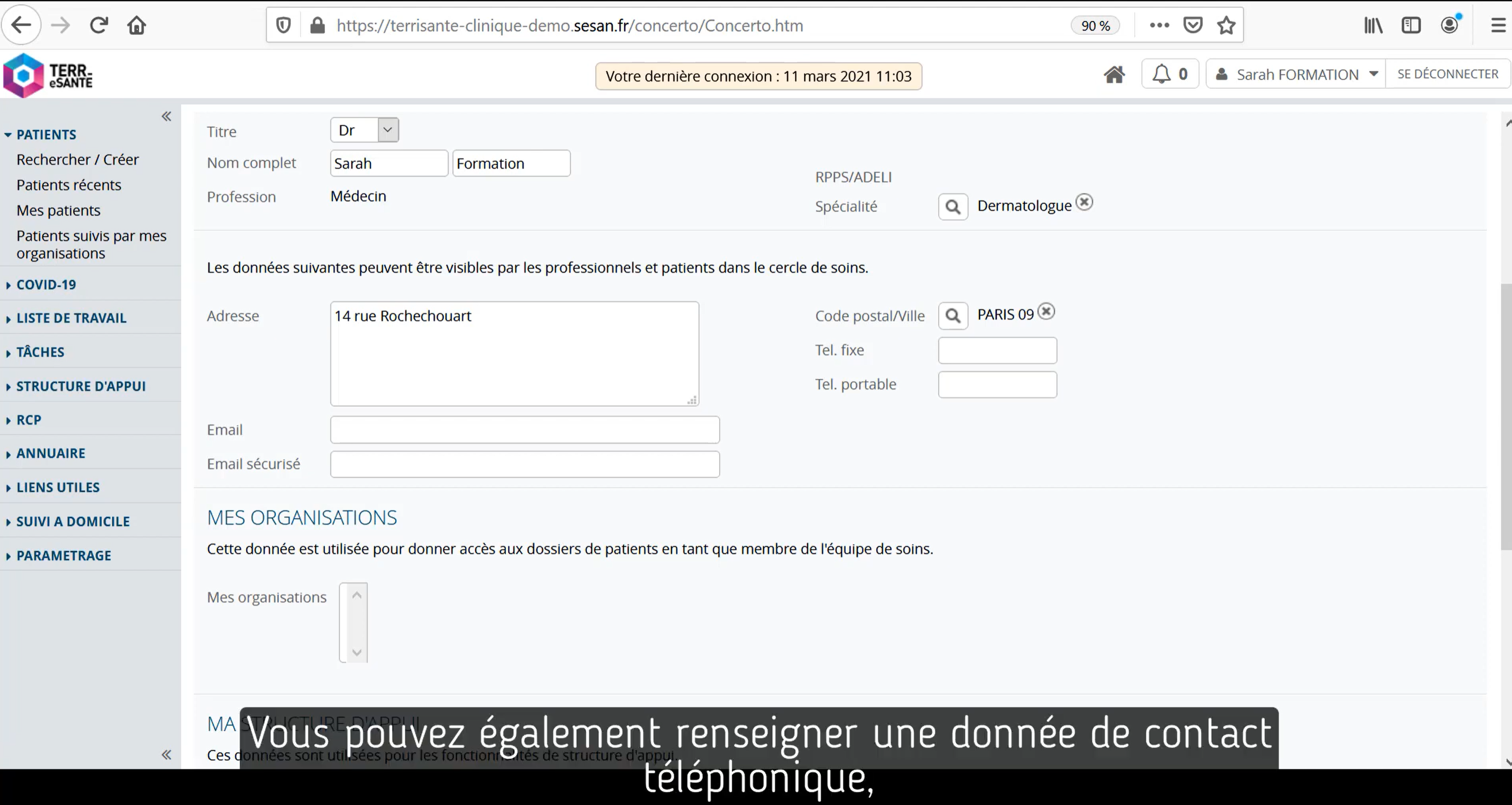The height and width of the screenshot is (805, 1512).
Task: Expand the ANNUAIRE section
Action: (50, 453)
